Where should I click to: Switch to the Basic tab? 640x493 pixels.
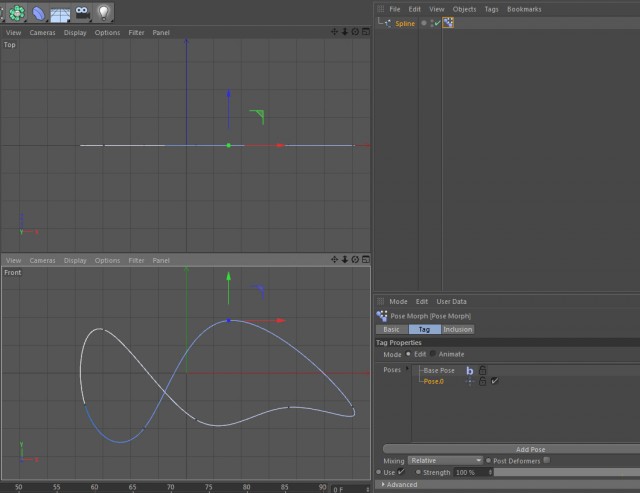click(x=391, y=329)
